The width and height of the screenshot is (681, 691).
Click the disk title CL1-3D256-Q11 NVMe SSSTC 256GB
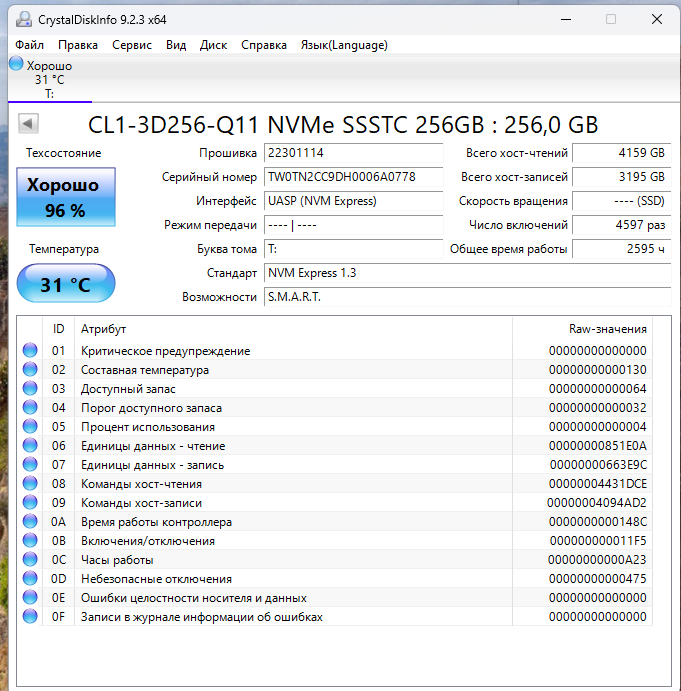click(343, 125)
